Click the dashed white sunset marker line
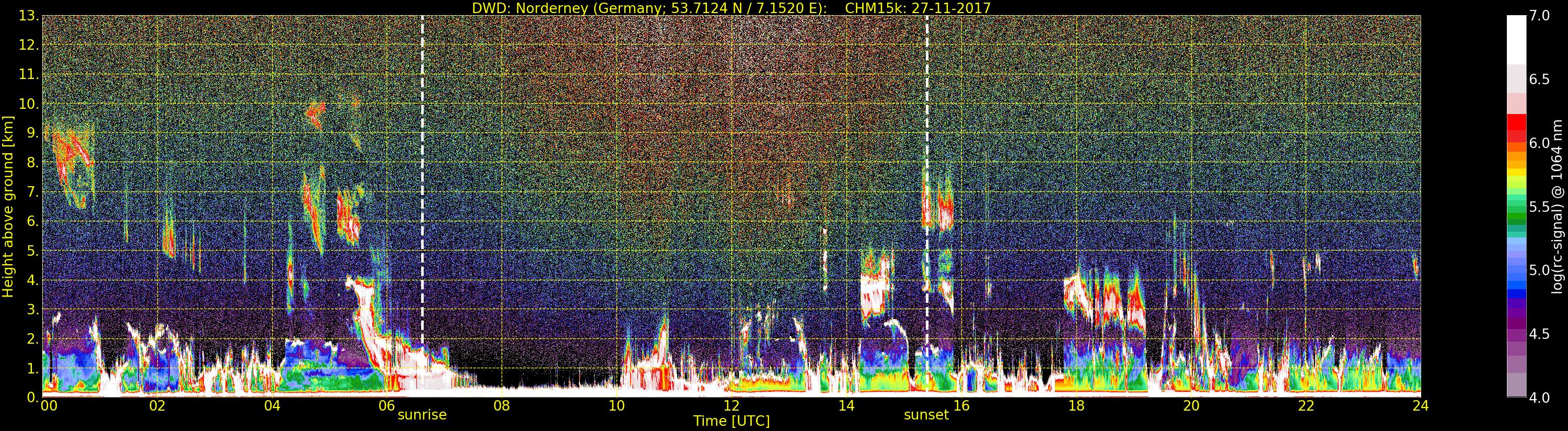 927,206
